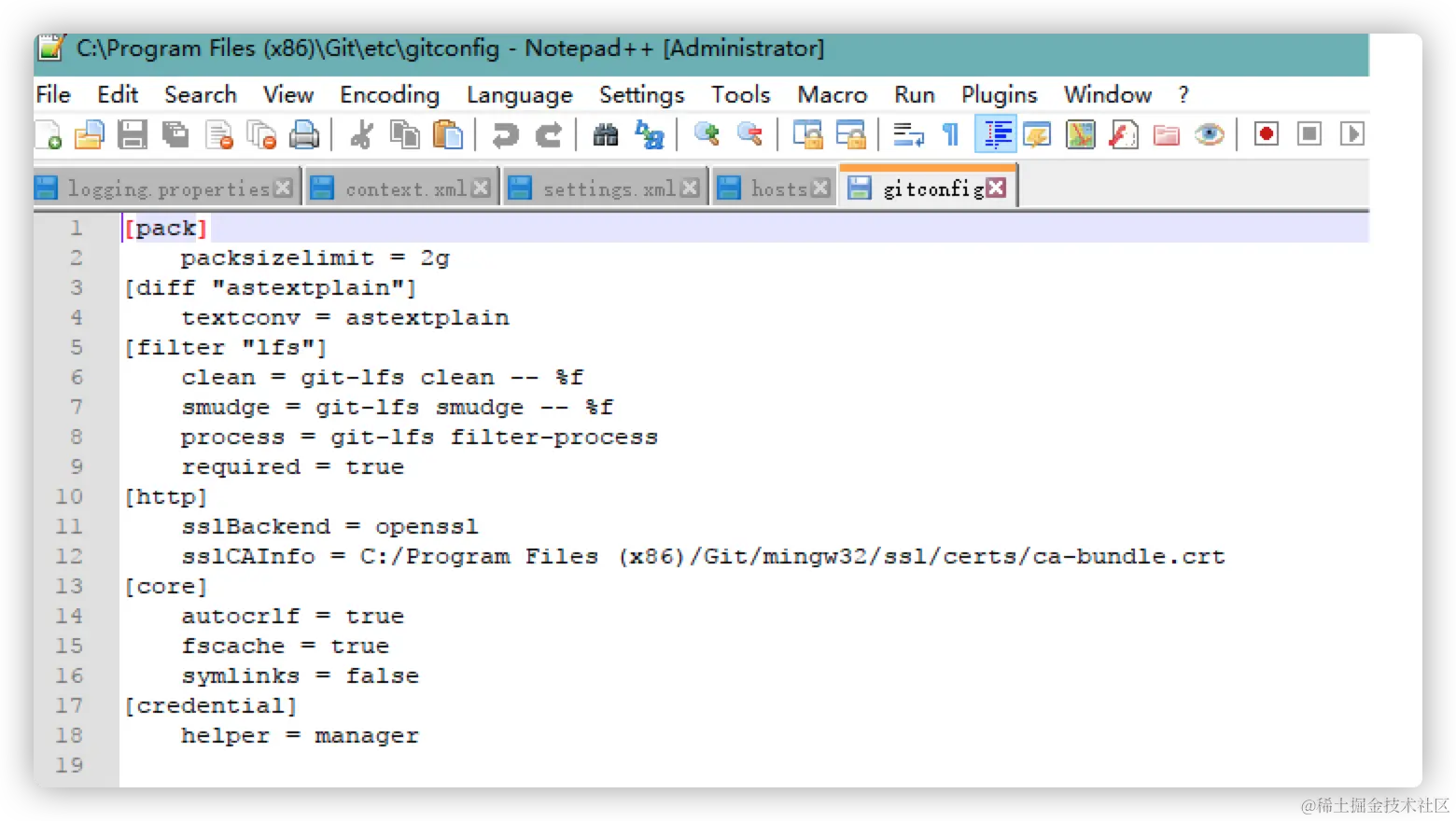Cut selection with the scissors icon

coord(361,135)
